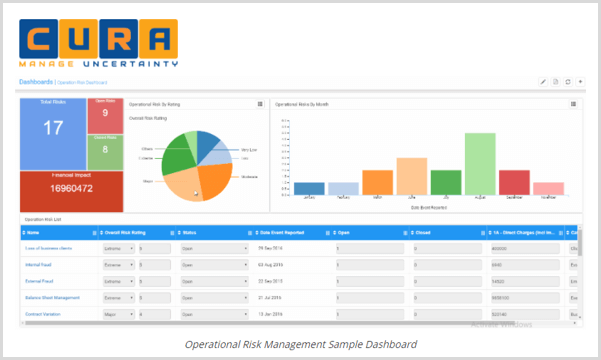Screen dimensions: 601x360
Task: Open the Contract Variation risk link
Action: click(x=43, y=314)
